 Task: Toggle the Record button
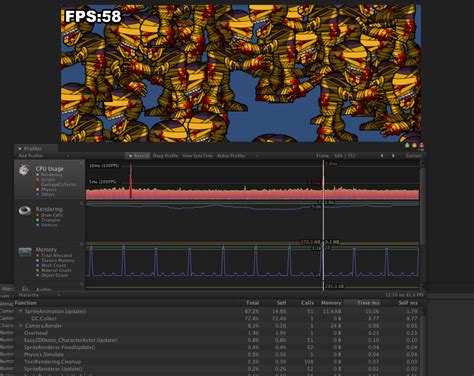tap(138, 156)
